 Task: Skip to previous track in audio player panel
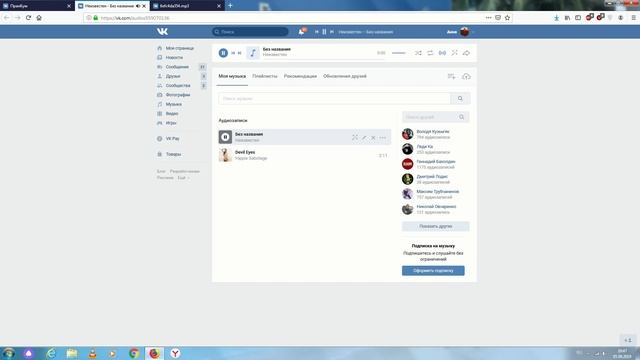click(233, 53)
